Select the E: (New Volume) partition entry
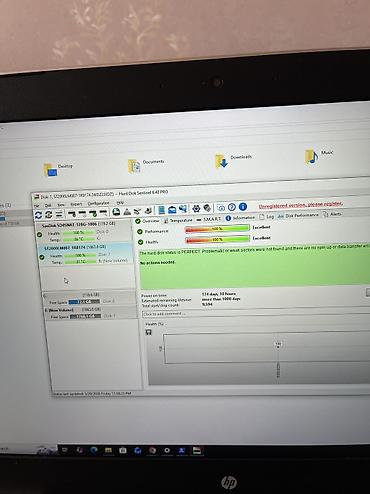Viewport: 370px width, 494px height. tap(90, 313)
